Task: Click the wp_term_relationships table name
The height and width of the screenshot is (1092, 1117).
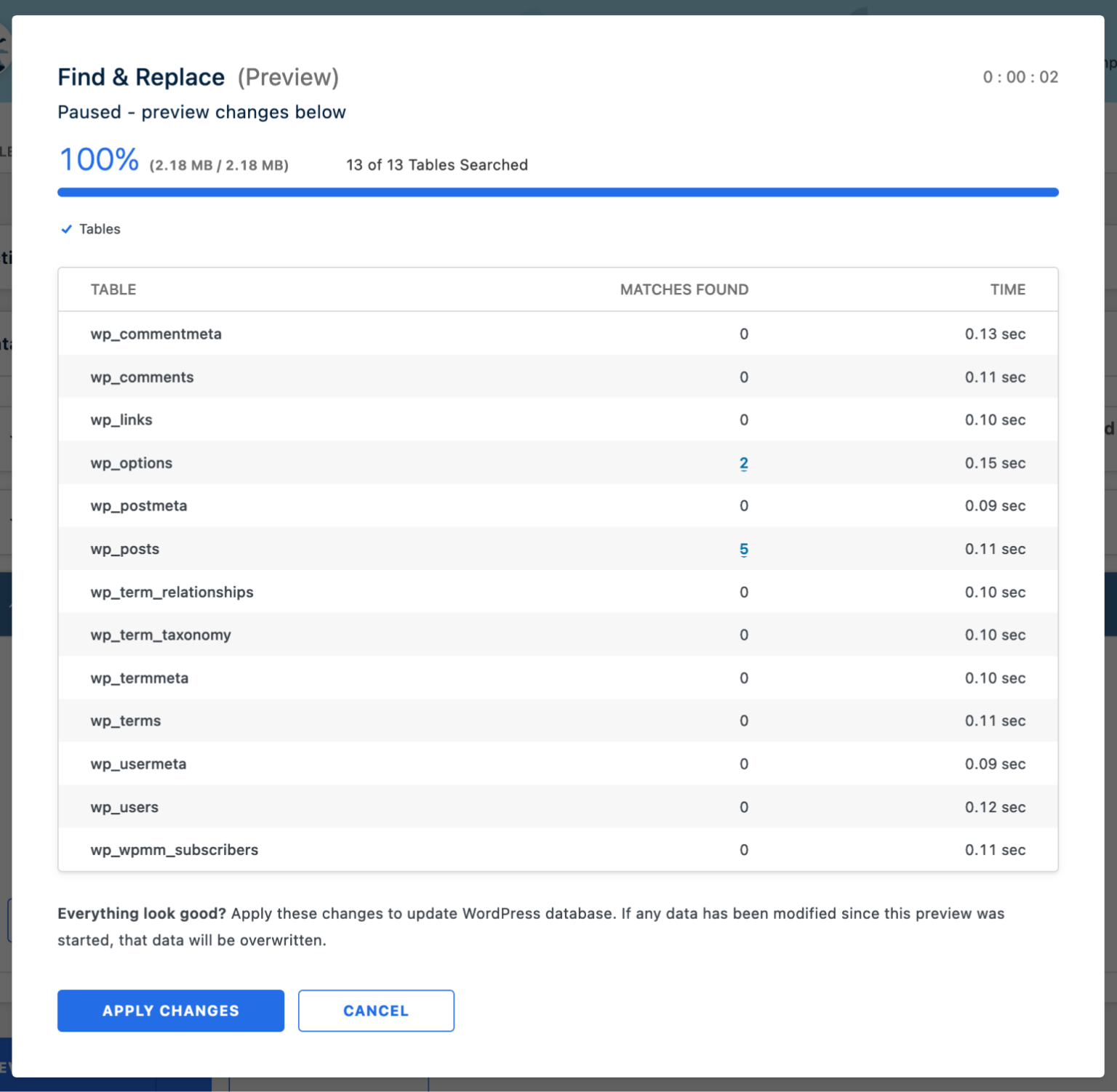Action: (x=172, y=592)
